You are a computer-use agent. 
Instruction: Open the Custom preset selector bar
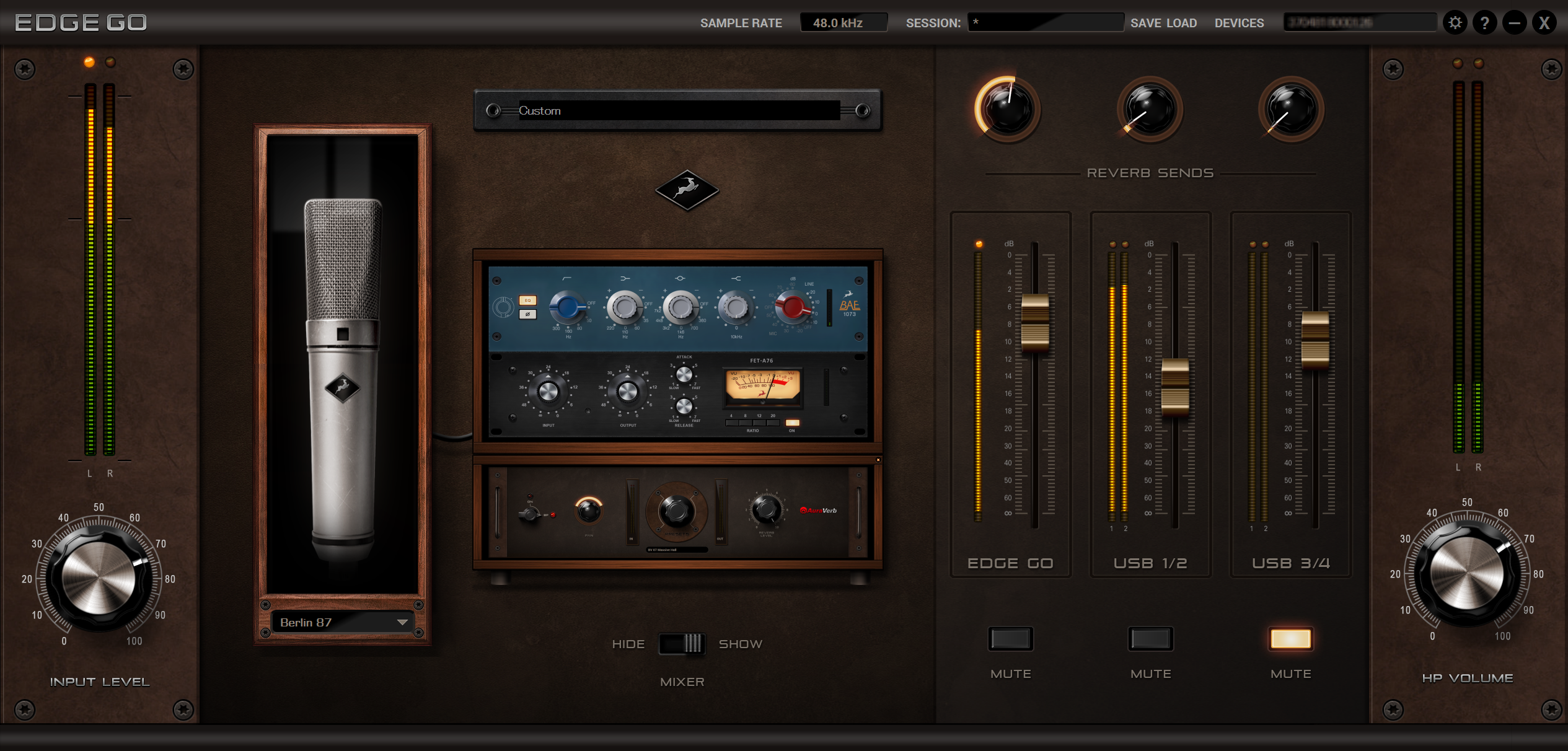pos(679,110)
